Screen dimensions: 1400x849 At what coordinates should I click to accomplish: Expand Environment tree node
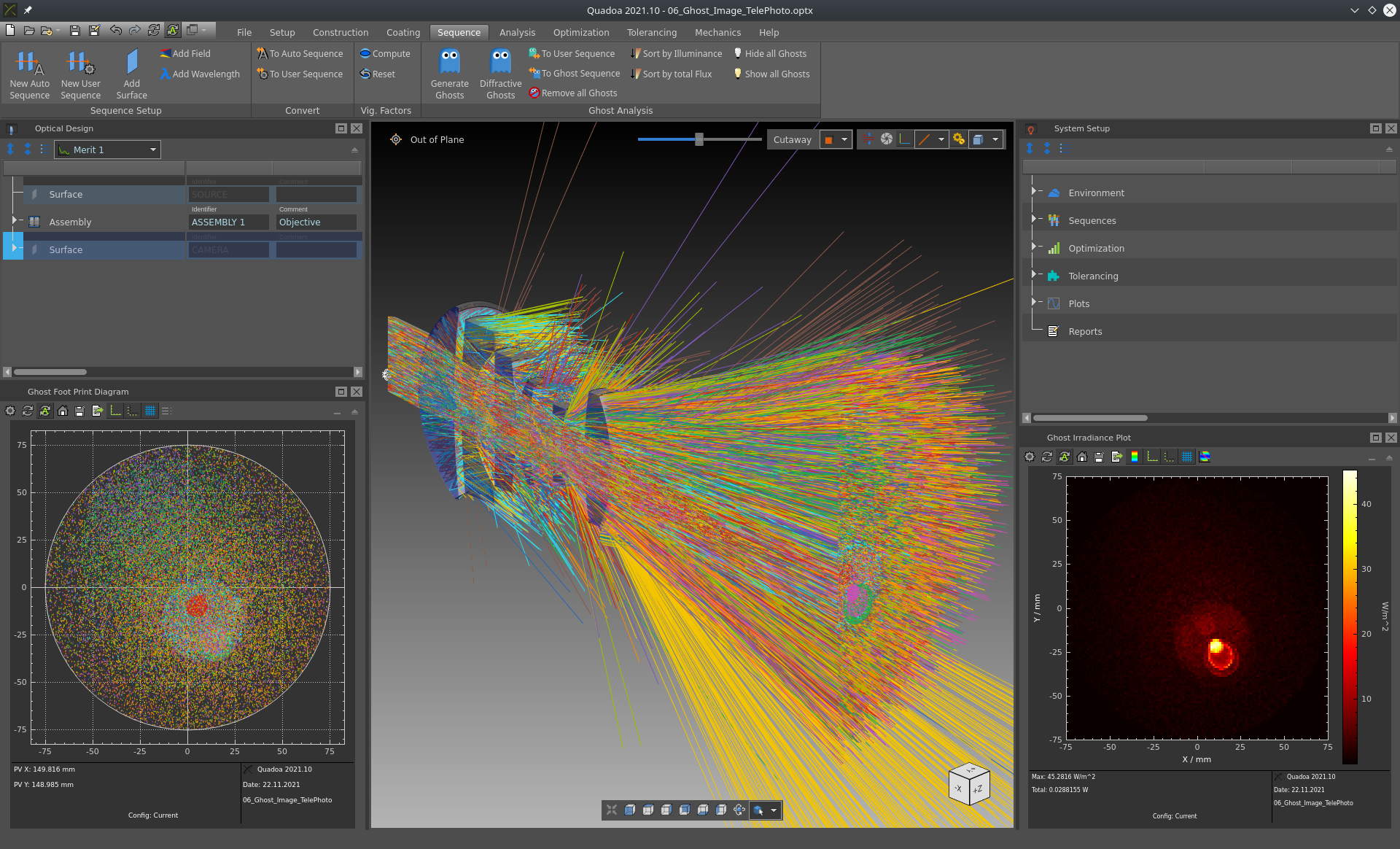click(1033, 191)
